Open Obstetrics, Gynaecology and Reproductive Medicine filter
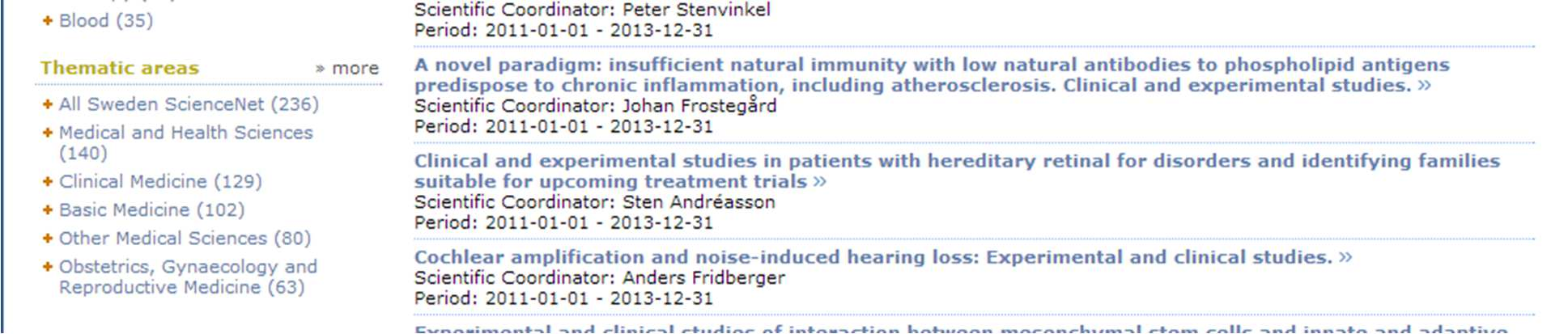1568x334 pixels. 188,277
